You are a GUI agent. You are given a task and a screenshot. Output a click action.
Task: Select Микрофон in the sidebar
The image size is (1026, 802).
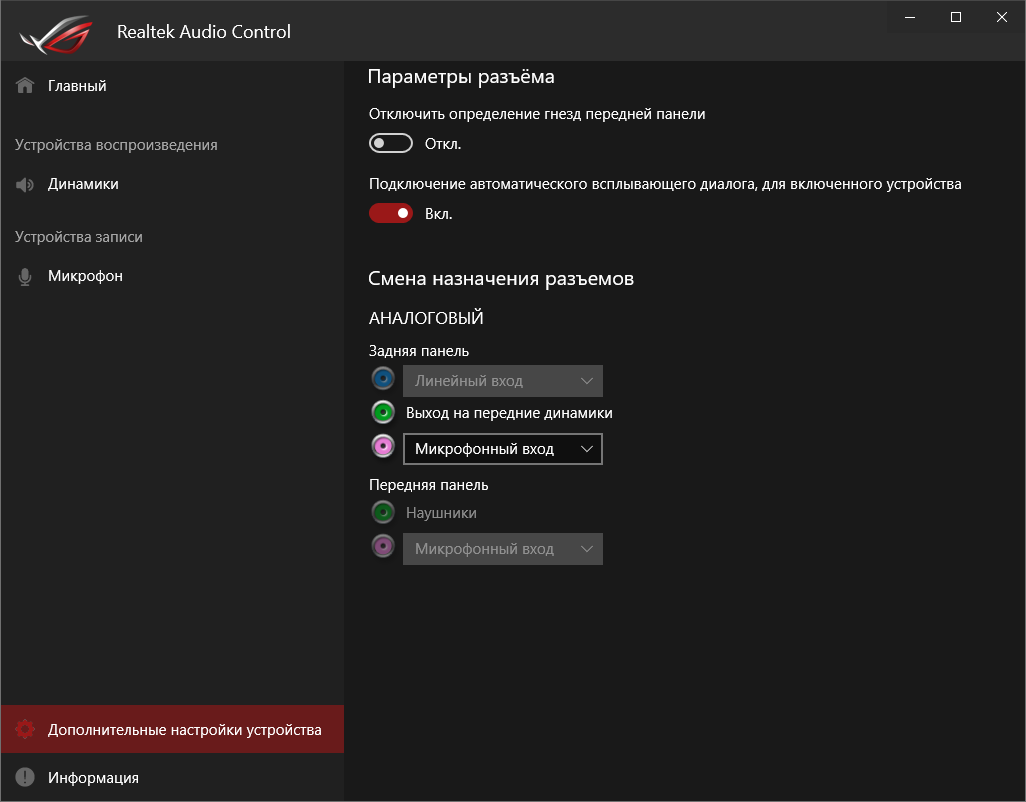click(173, 276)
